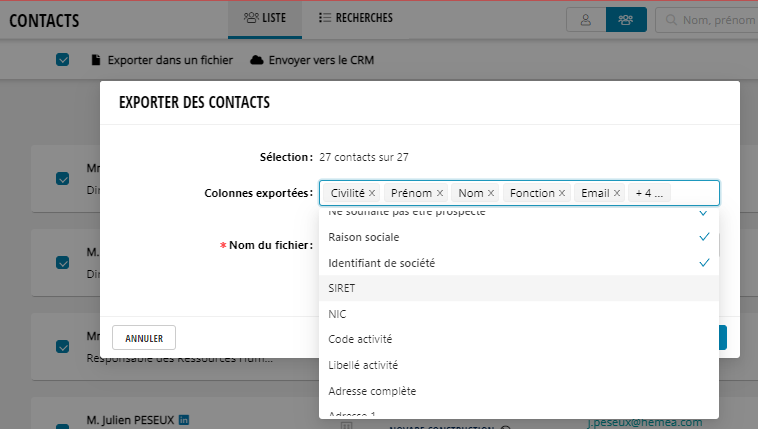Select NIC in column list
The width and height of the screenshot is (758, 429).
click(519, 314)
